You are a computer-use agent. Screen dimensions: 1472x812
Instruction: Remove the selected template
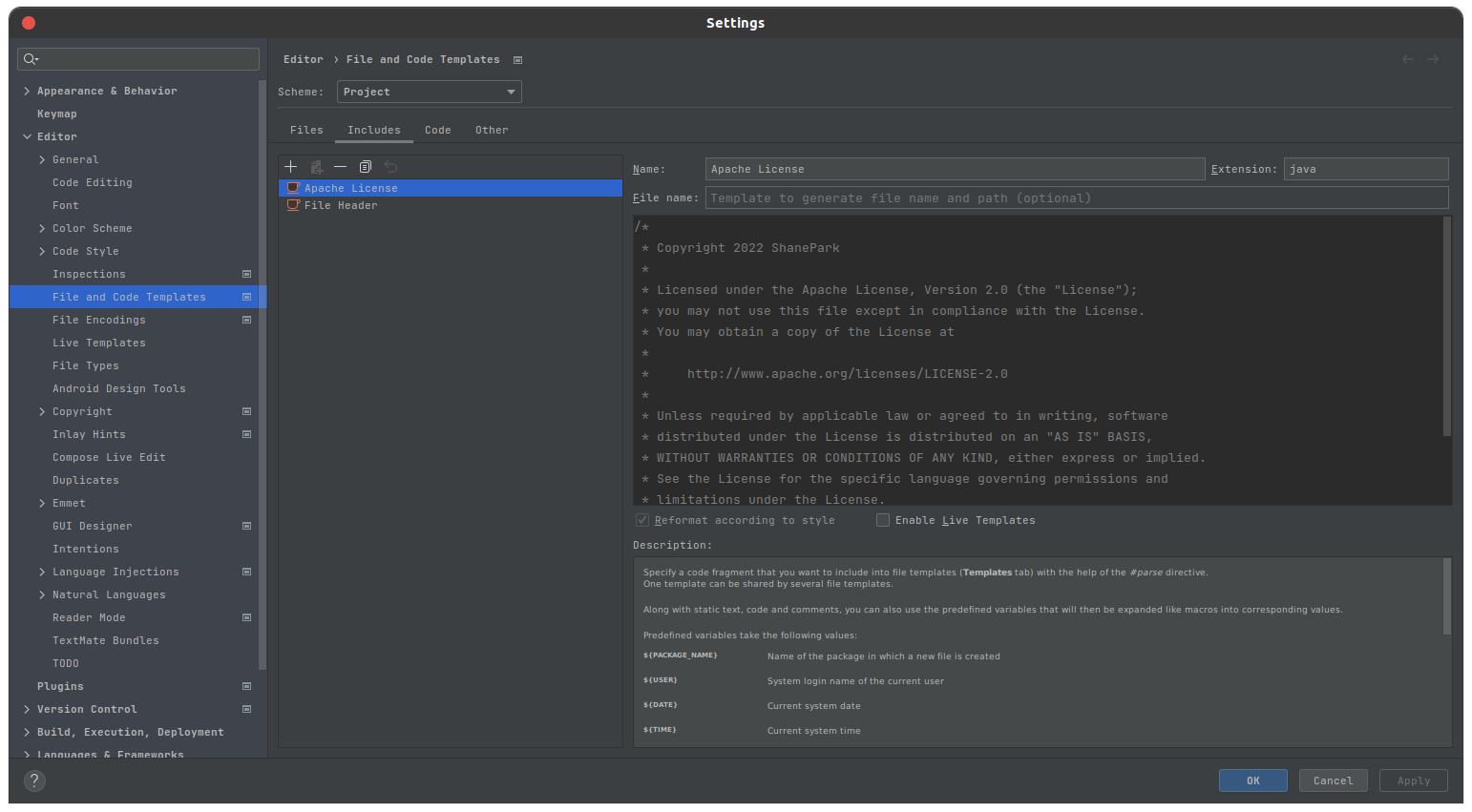[340, 167]
